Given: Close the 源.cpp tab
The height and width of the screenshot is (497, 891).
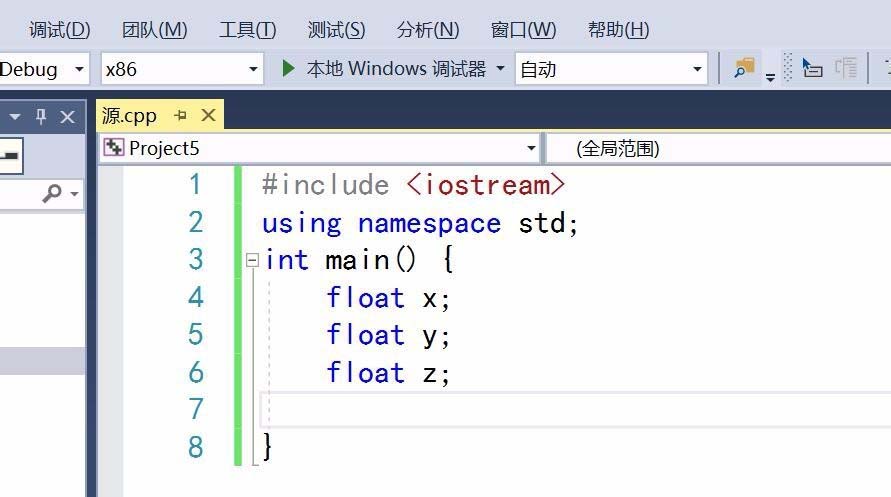Looking at the screenshot, I should coord(209,116).
